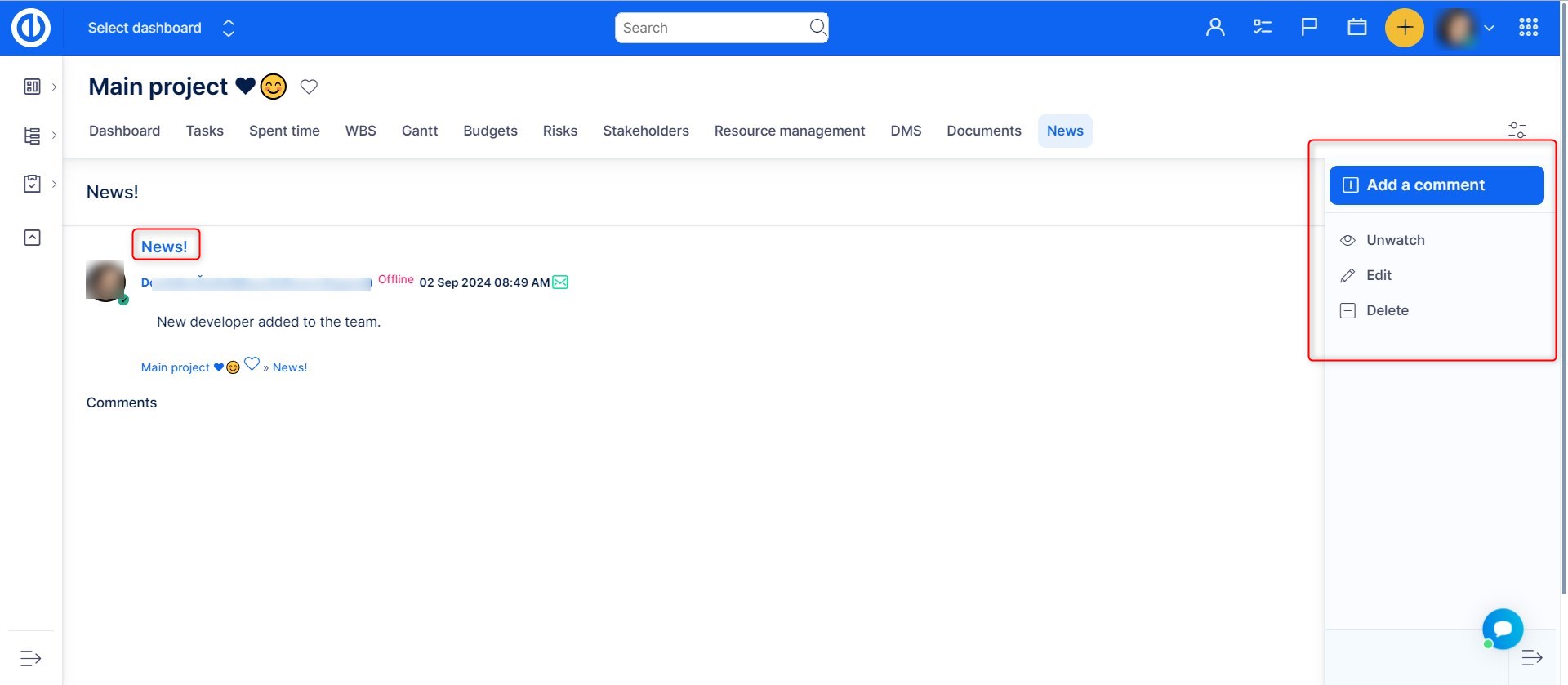Toggle the heart in the breadcrumb line
1568x685 pixels.
click(252, 364)
